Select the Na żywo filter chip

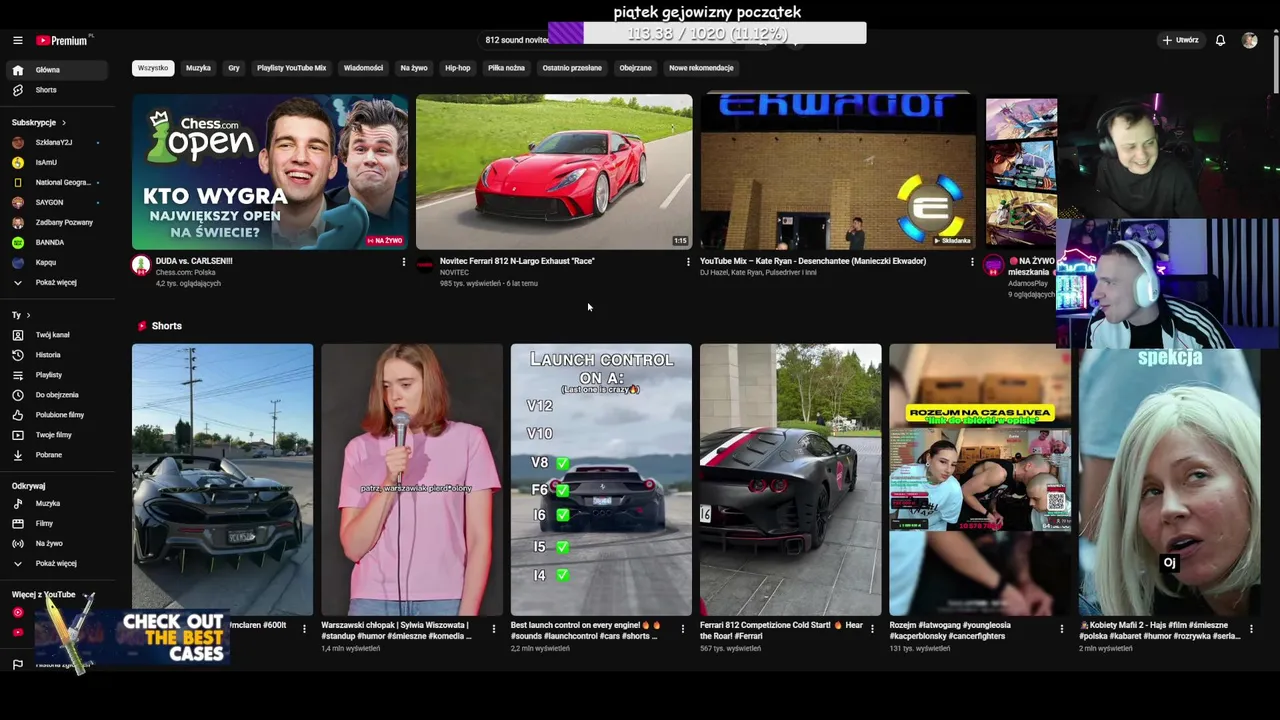point(414,68)
